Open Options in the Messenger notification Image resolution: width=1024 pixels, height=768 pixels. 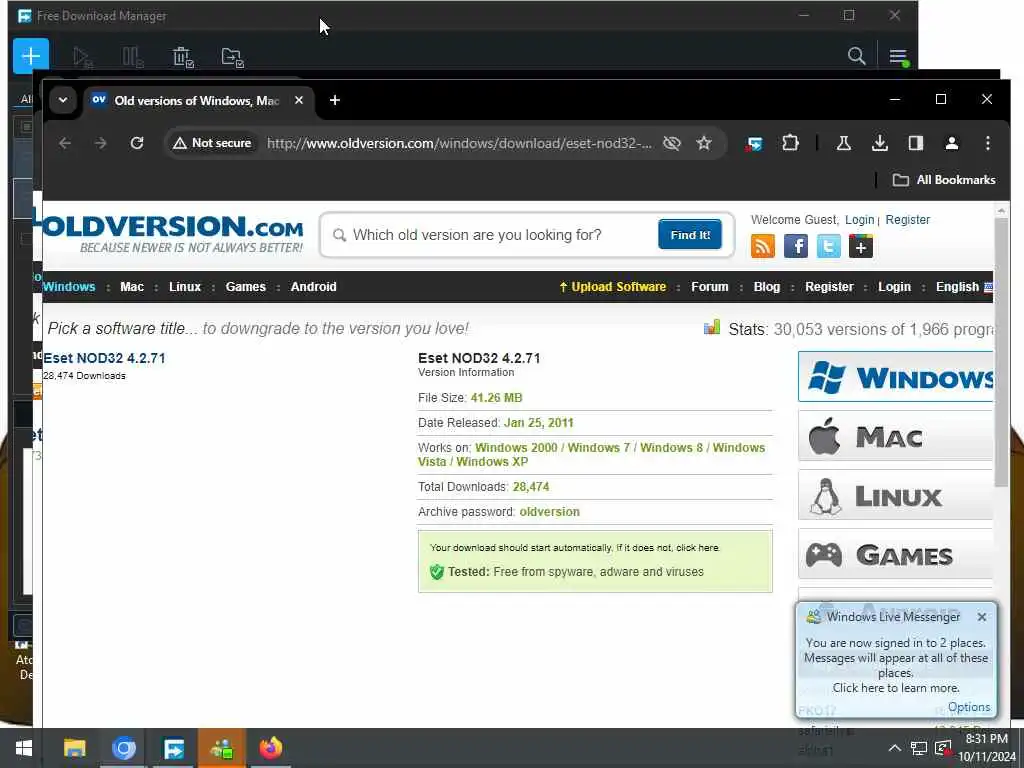[x=968, y=707]
